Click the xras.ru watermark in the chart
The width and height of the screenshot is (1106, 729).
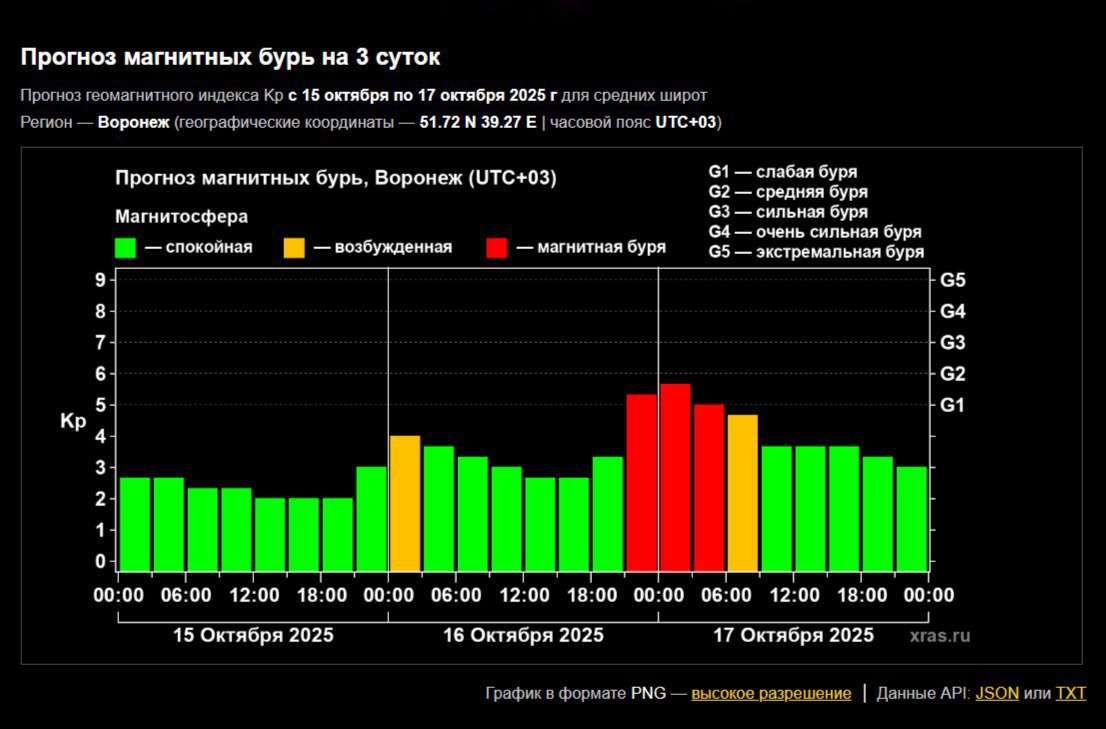[x=940, y=635]
